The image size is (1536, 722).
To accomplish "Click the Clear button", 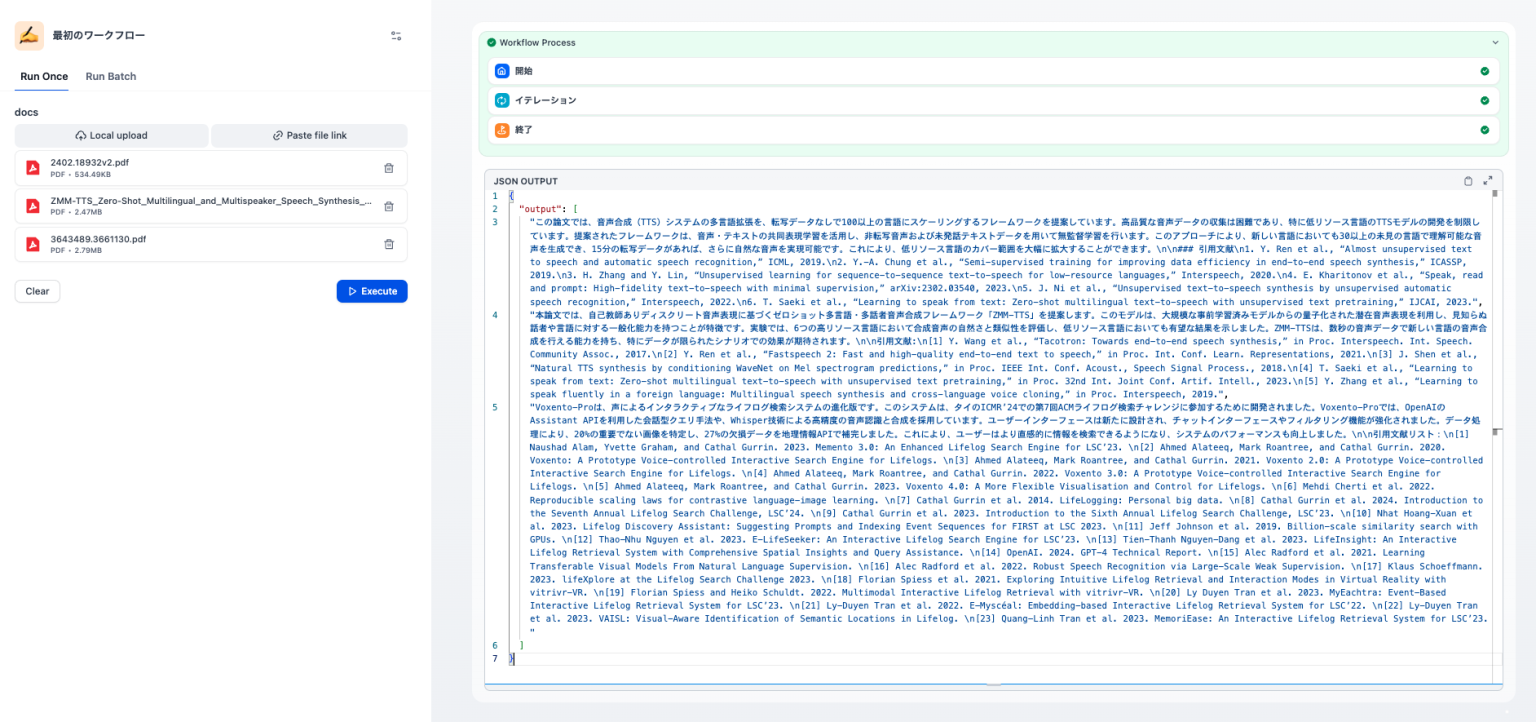I will coord(37,291).
